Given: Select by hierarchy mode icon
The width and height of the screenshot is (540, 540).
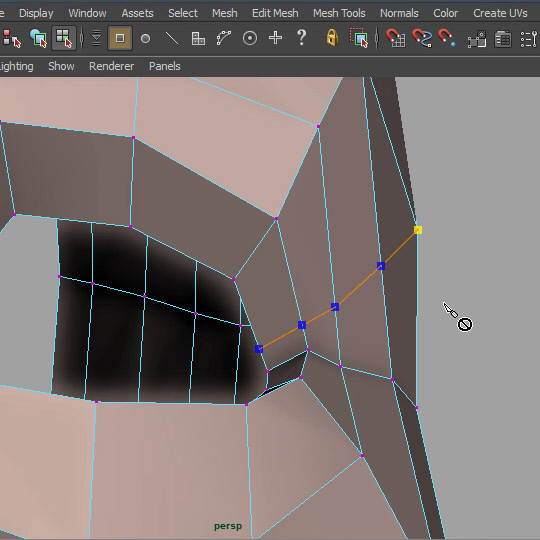Looking at the screenshot, I should click(x=10, y=38).
